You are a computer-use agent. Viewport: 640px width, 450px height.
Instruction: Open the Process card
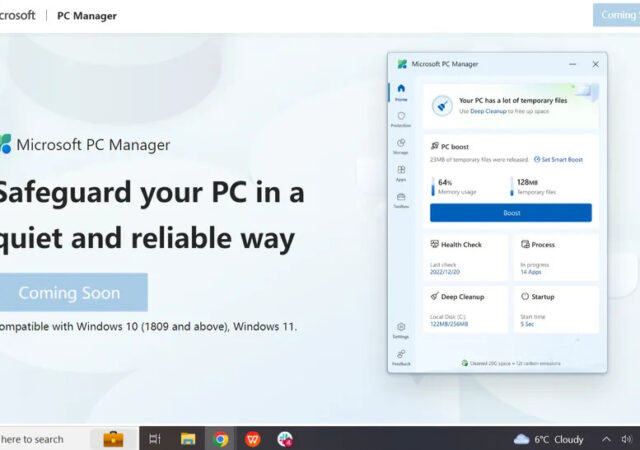(x=556, y=257)
